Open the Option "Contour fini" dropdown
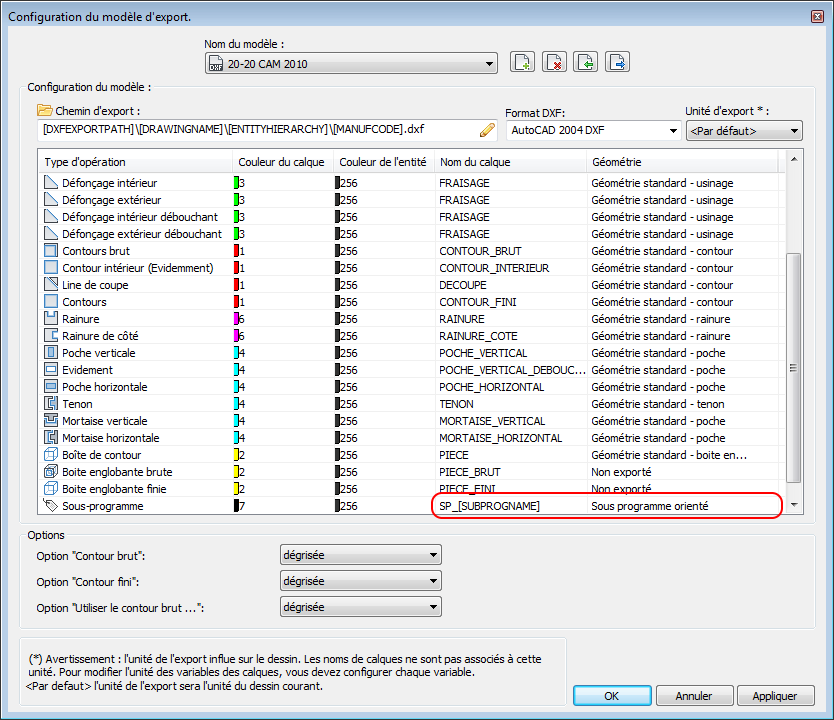Image resolution: width=834 pixels, height=720 pixels. point(360,581)
